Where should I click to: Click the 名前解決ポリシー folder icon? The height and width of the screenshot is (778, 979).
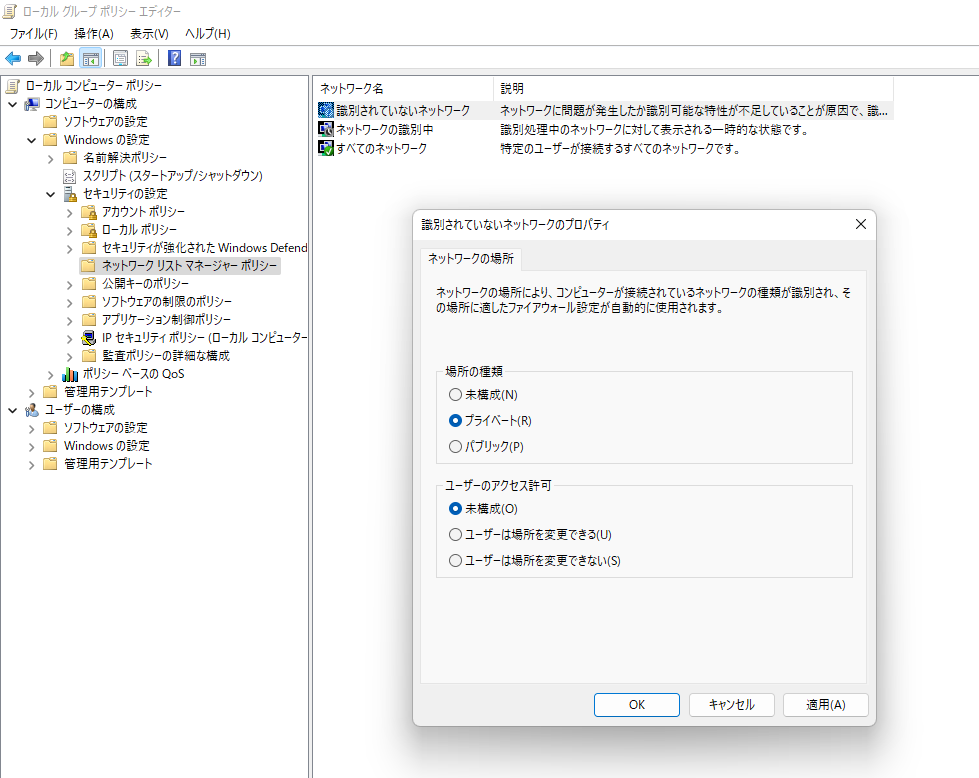tap(70, 157)
